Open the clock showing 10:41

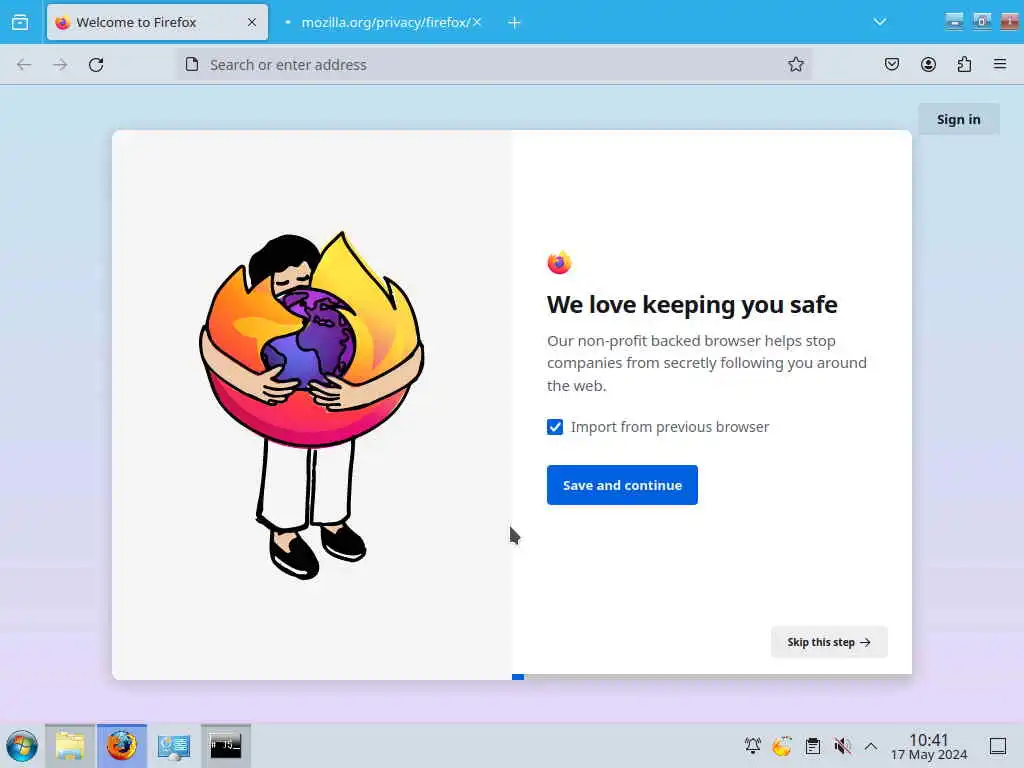929,746
